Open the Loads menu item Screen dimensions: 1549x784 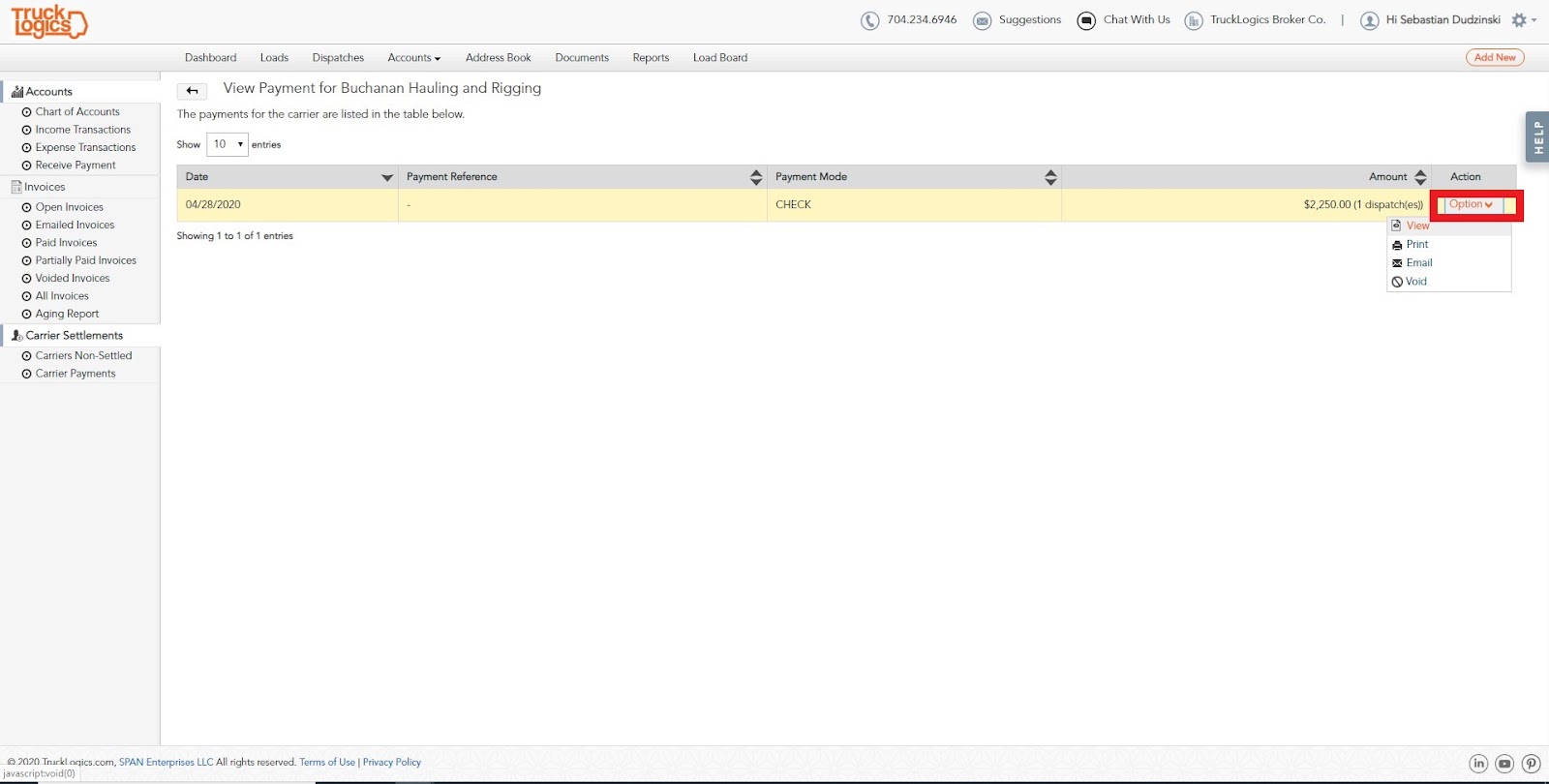[x=274, y=58]
